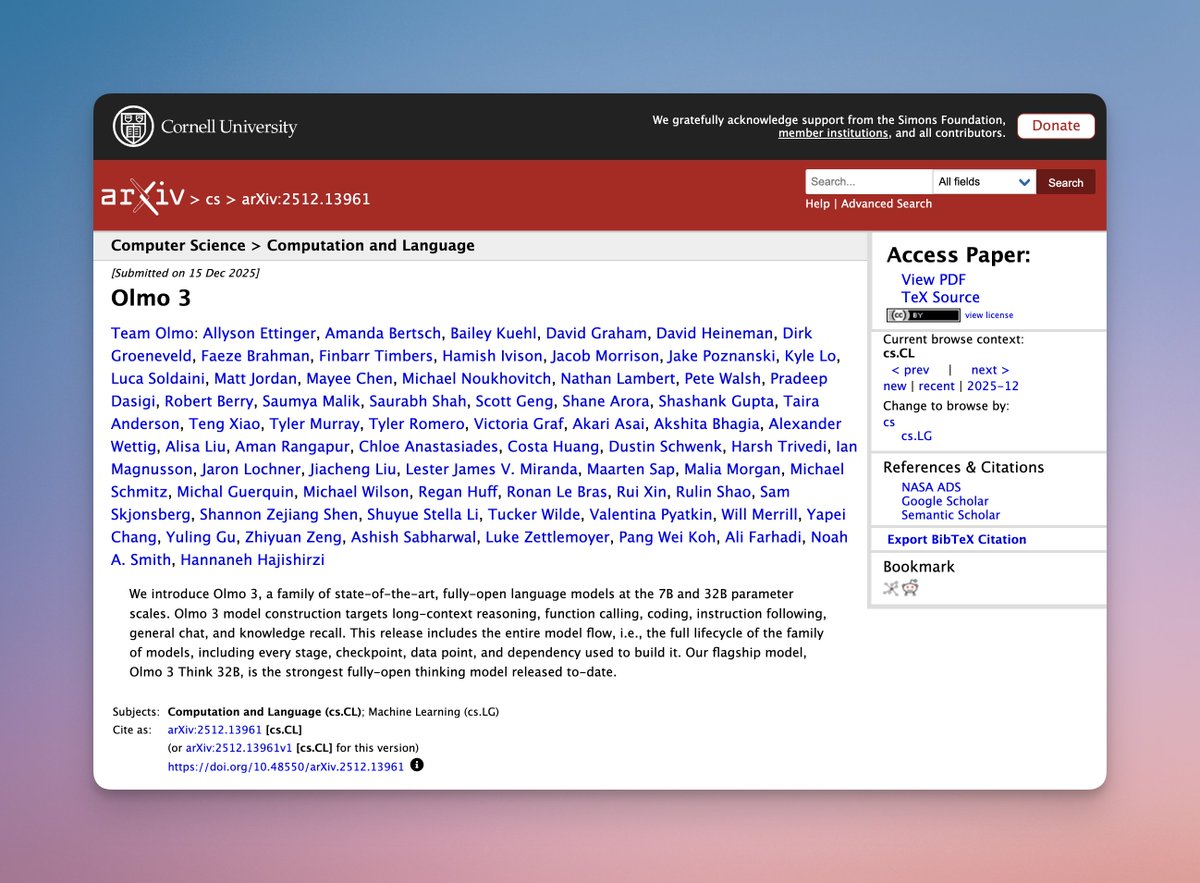Click the Submitted on 15 Dec 2025 text
This screenshot has width=1200, height=883.
pyautogui.click(x=185, y=273)
